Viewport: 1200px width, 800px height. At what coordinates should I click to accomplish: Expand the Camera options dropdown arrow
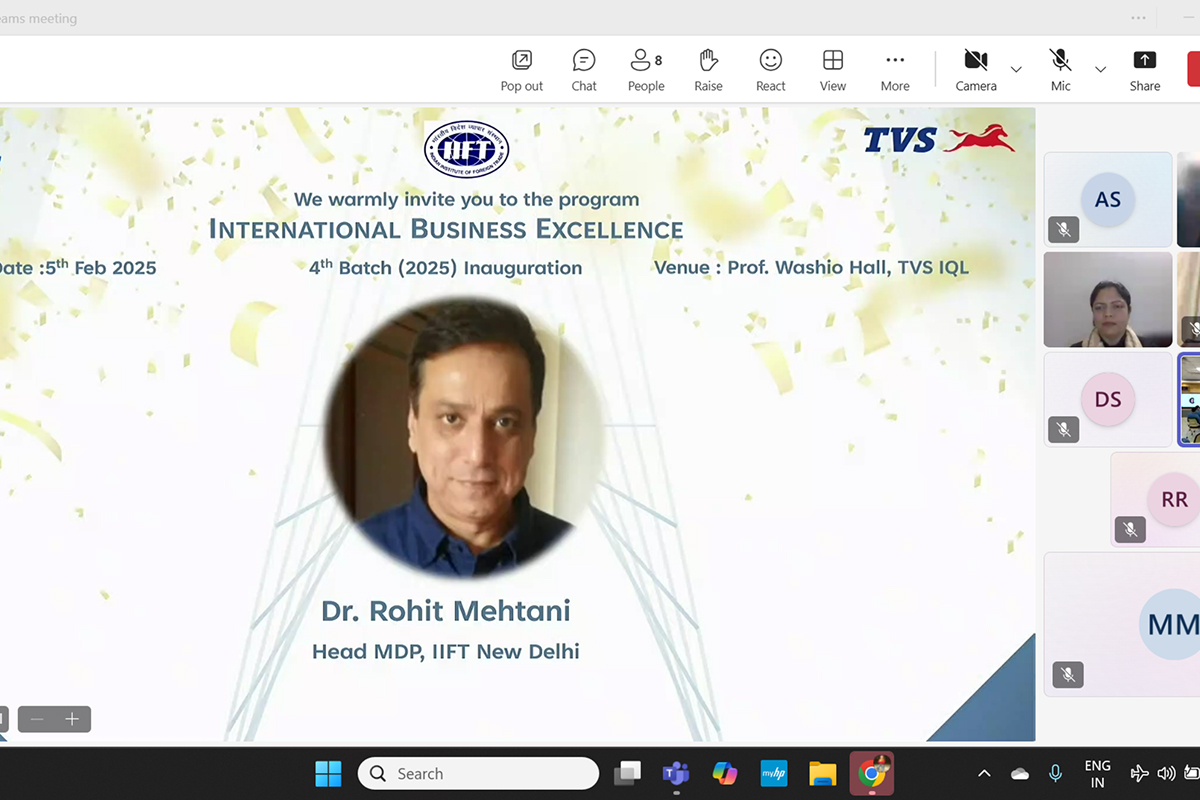tap(1016, 69)
